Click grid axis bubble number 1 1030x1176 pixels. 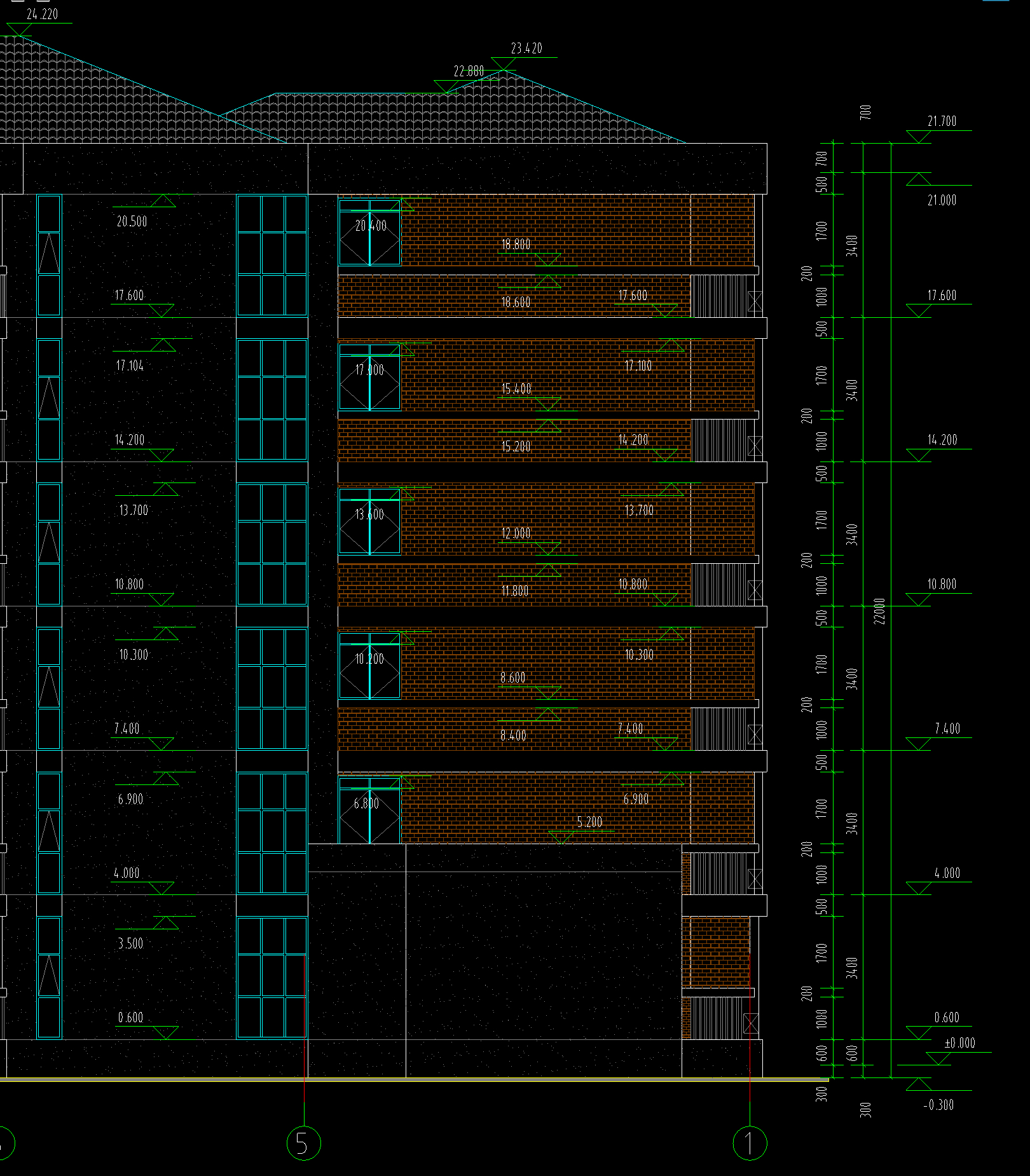click(x=750, y=1143)
